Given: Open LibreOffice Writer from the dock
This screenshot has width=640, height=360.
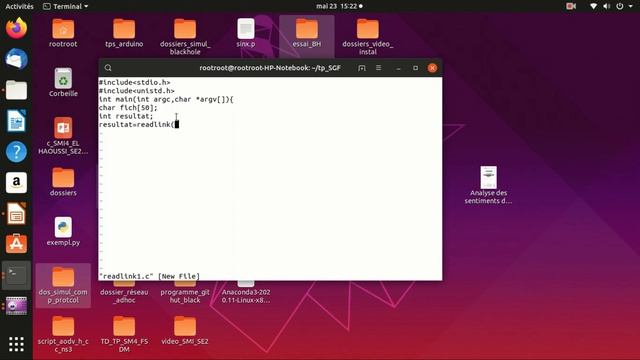Looking at the screenshot, I should pyautogui.click(x=16, y=121).
